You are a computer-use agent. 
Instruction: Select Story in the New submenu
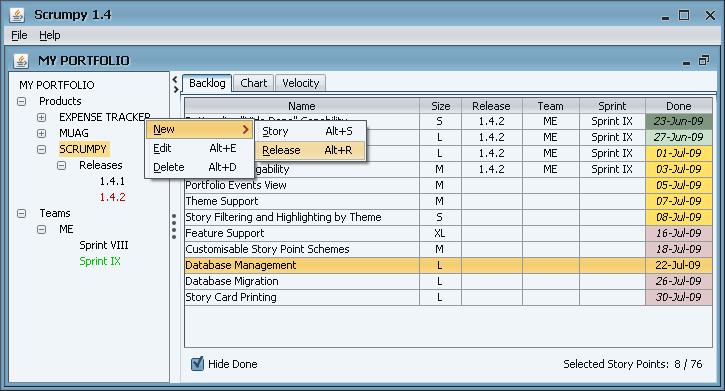[310, 132]
